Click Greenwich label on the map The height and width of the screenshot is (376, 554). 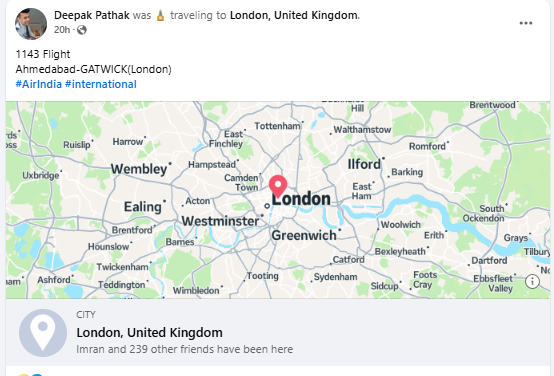coord(304,235)
